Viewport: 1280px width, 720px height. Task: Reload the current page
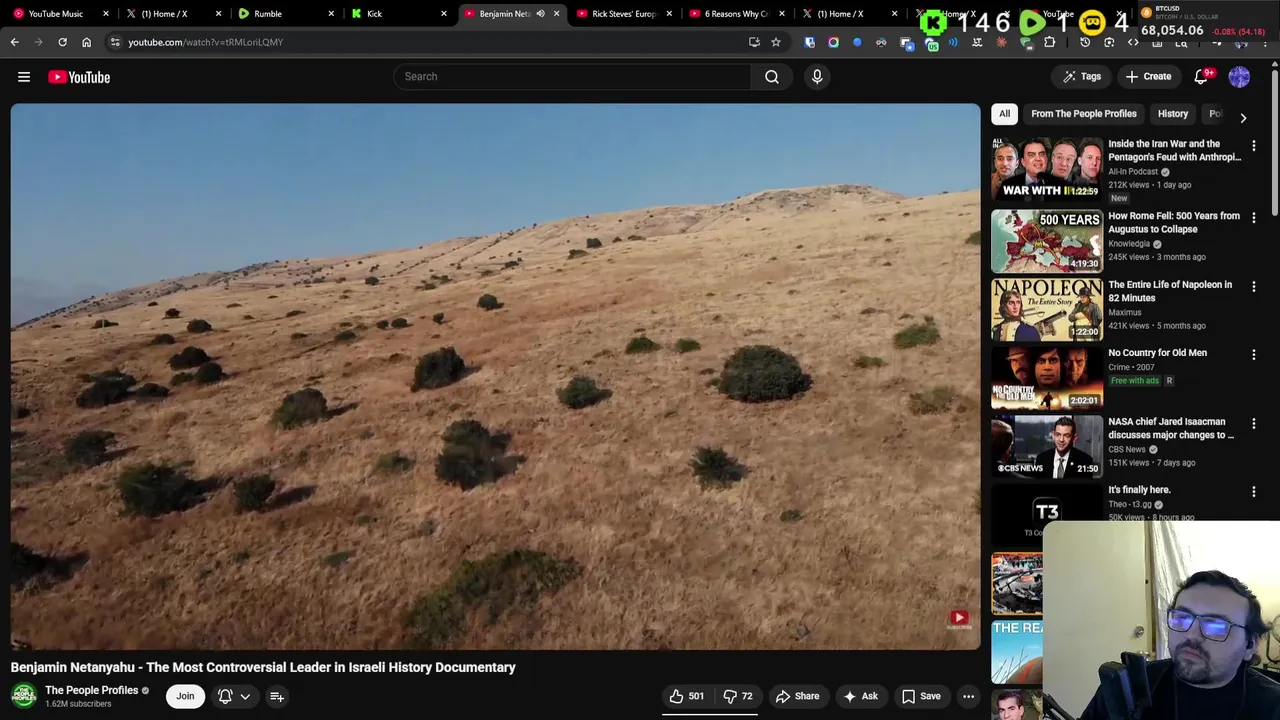click(62, 42)
